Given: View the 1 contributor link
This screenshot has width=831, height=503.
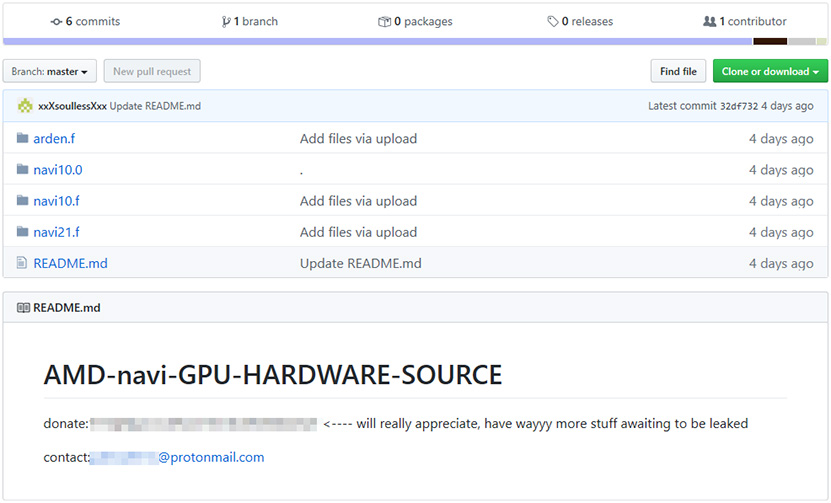Looking at the screenshot, I should tap(745, 22).
